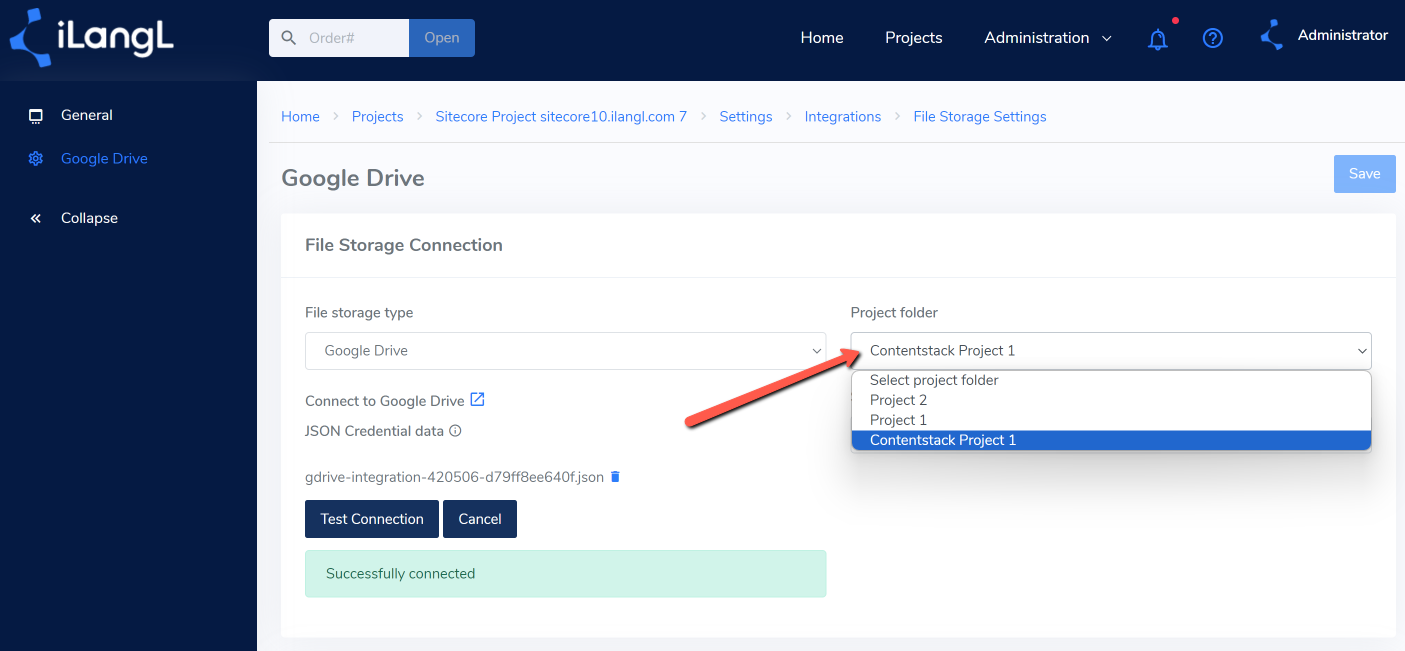The image size is (1405, 651).
Task: Click the Integrations breadcrumb link
Action: coord(843,117)
